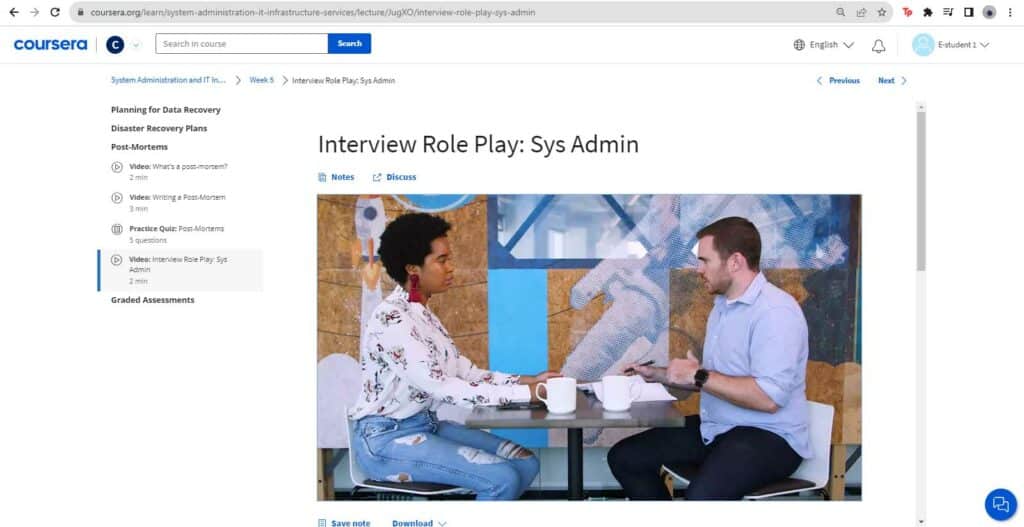The height and width of the screenshot is (527, 1024).
Task: Click the browser side panel icon
Action: [969, 12]
